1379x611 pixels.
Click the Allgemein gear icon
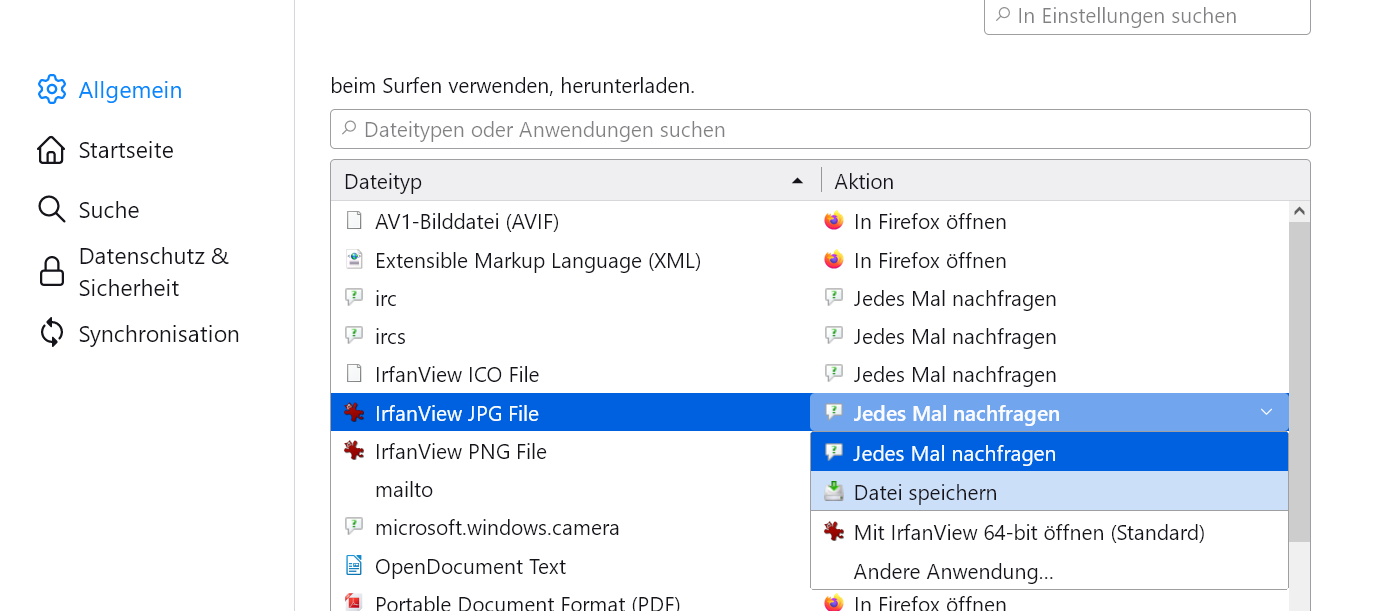coord(52,89)
